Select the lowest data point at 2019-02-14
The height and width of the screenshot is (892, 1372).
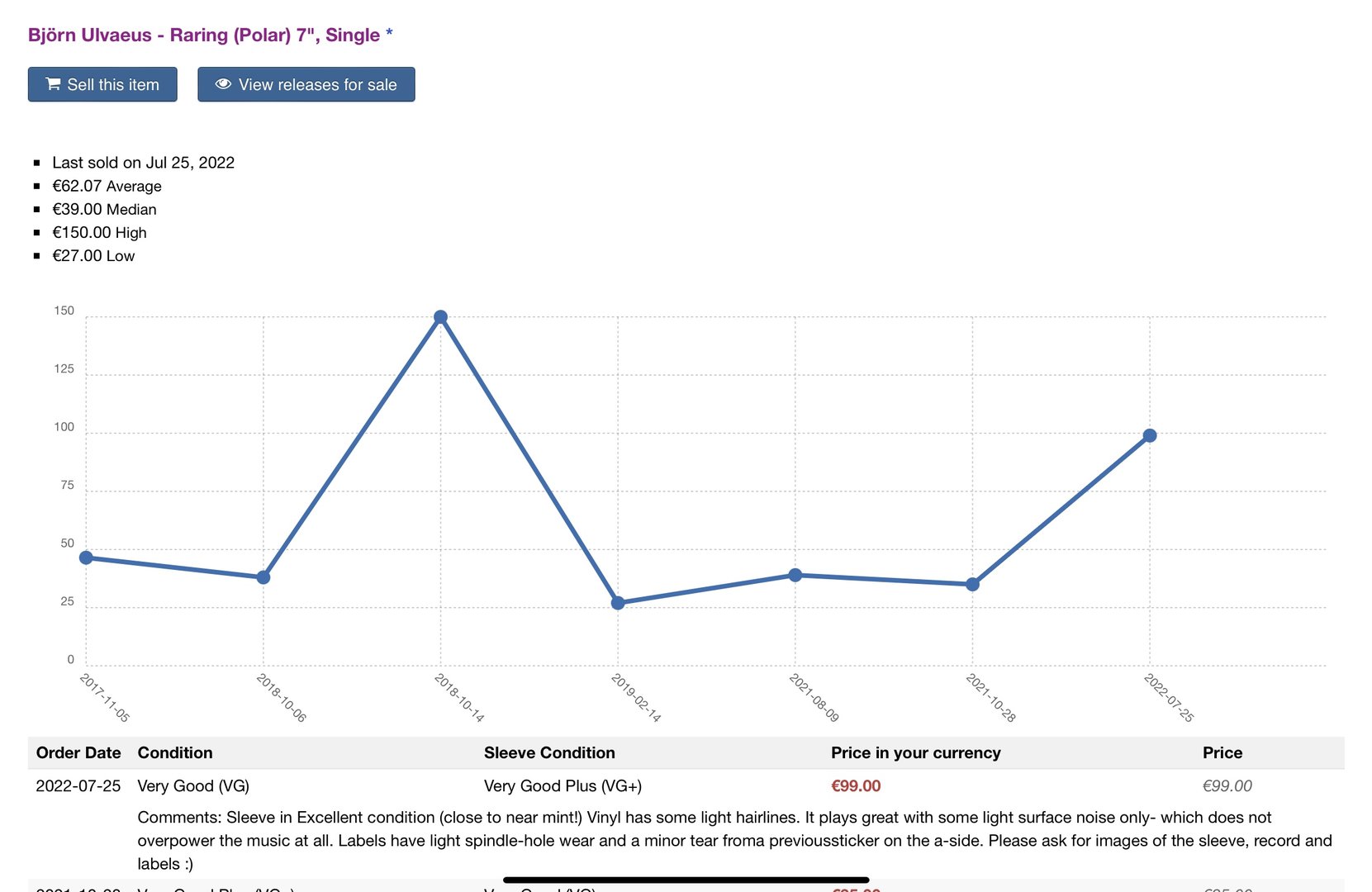(x=618, y=603)
